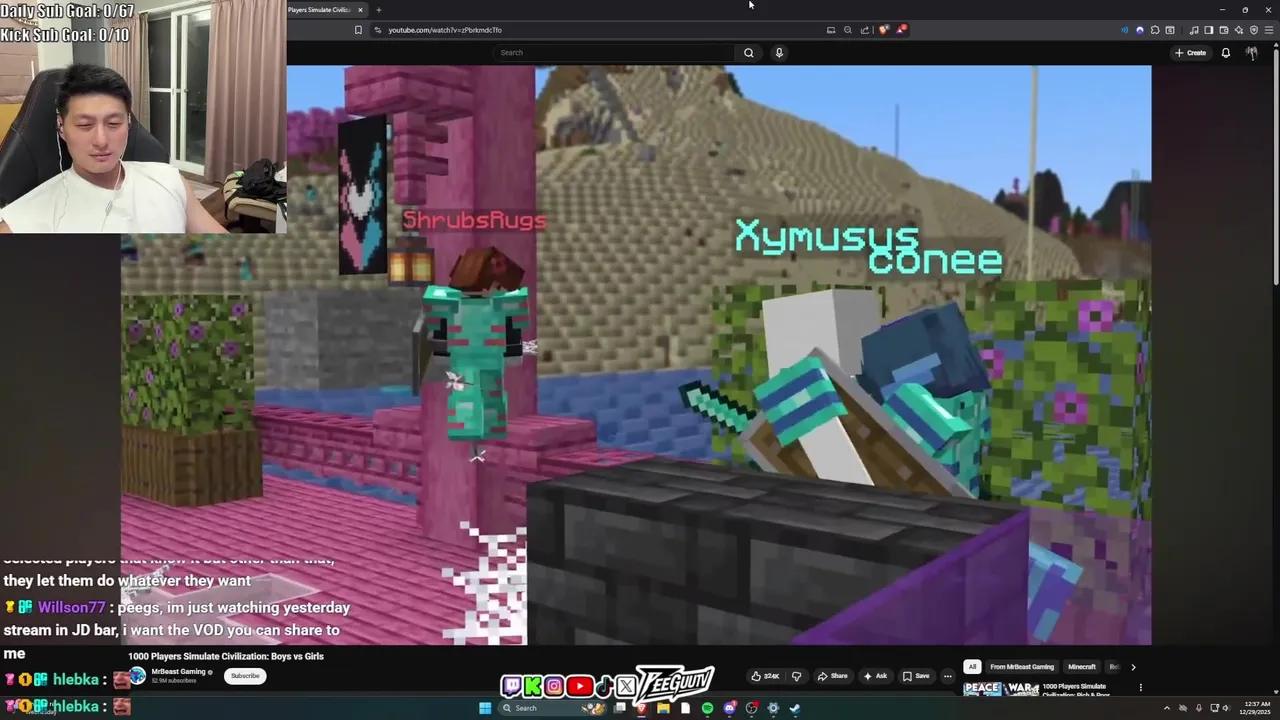The image size is (1280, 720).
Task: Click the Ask button under the video
Action: [875, 676]
